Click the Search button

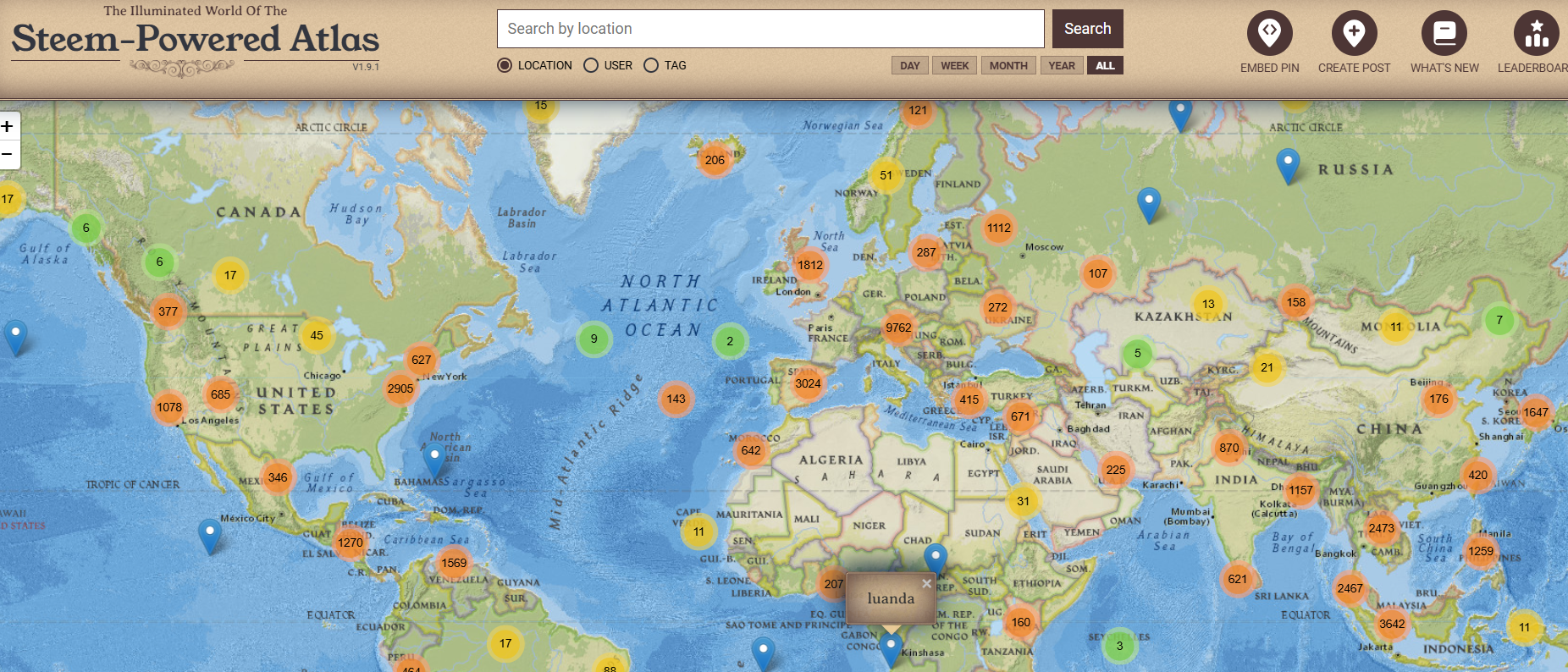click(1088, 29)
